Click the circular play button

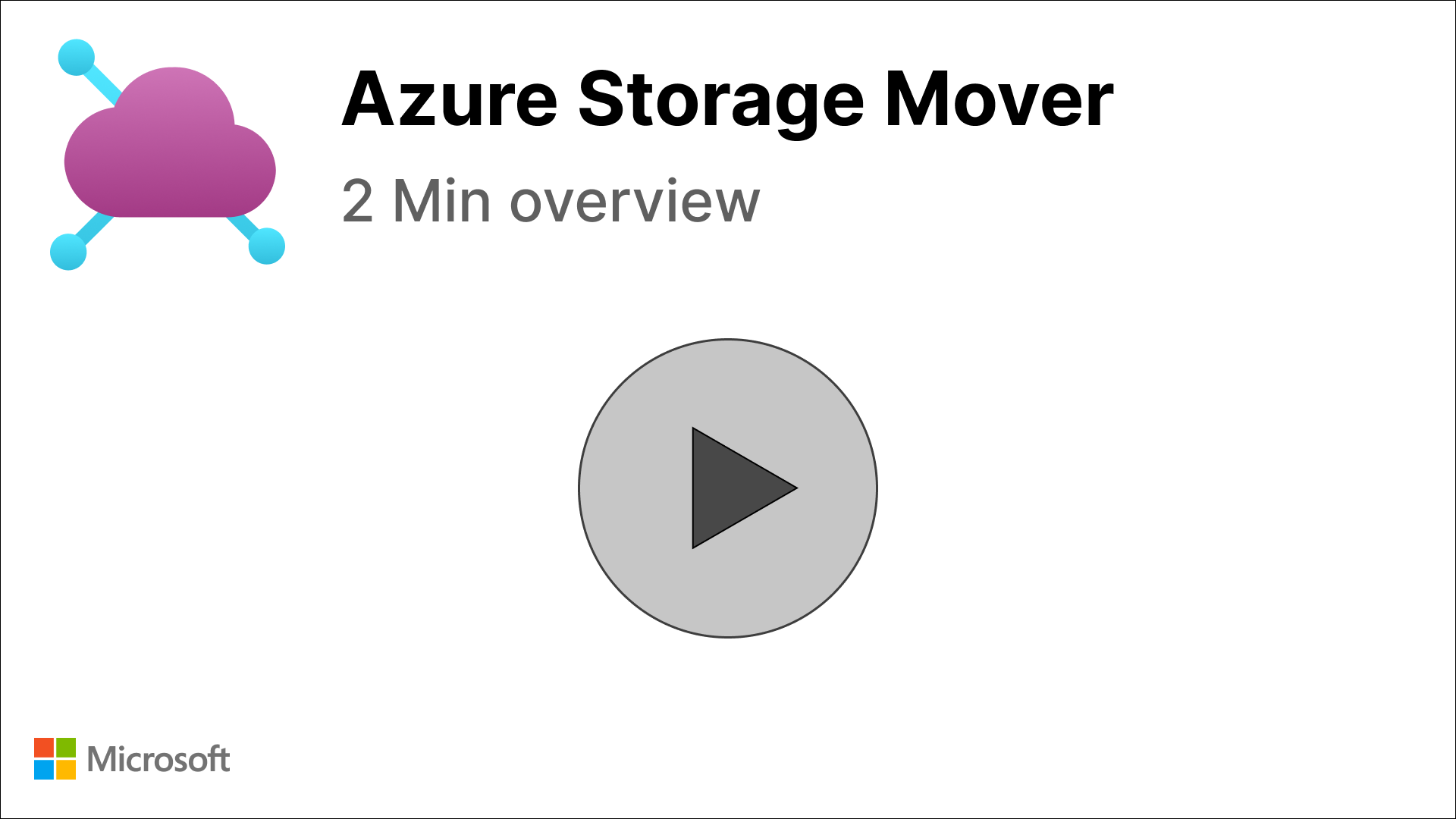click(728, 488)
